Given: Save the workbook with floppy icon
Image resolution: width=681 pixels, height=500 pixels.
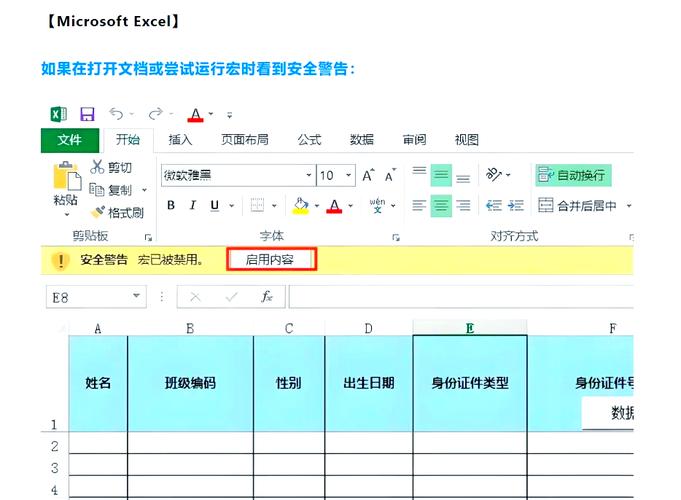Looking at the screenshot, I should (x=87, y=114).
